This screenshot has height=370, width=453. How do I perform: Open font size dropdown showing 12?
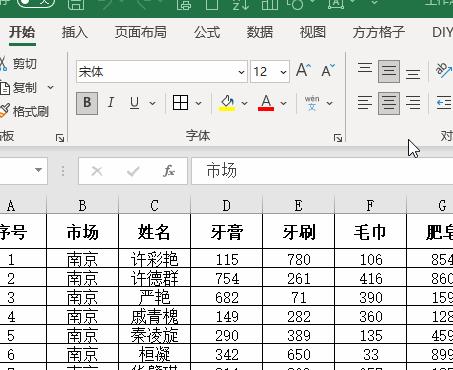270,72
